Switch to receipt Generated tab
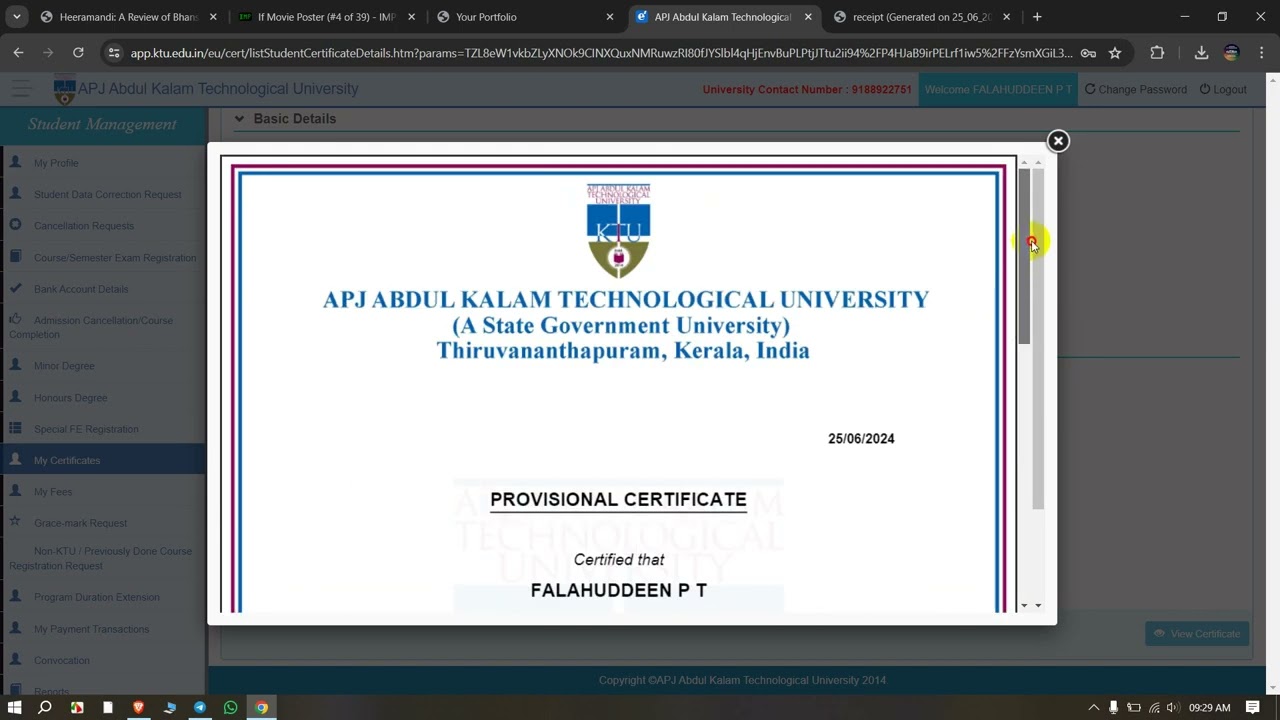1280x720 pixels. 920,17
